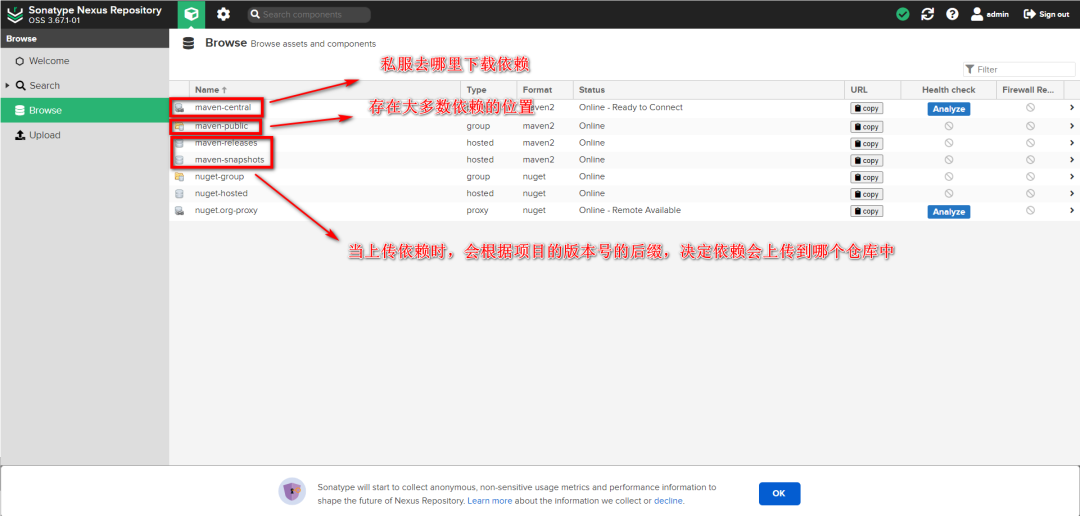Open the Learn more link
This screenshot has width=1080, height=516.
click(x=490, y=501)
